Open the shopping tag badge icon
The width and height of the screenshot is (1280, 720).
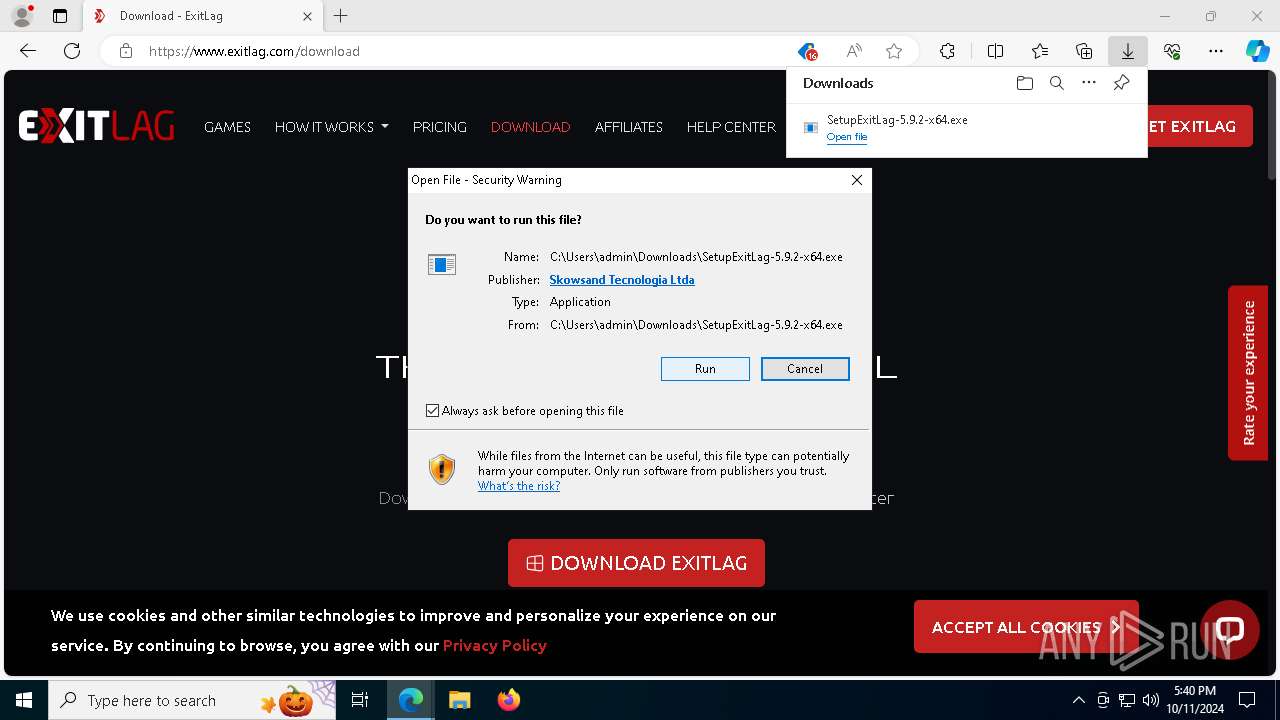point(808,51)
